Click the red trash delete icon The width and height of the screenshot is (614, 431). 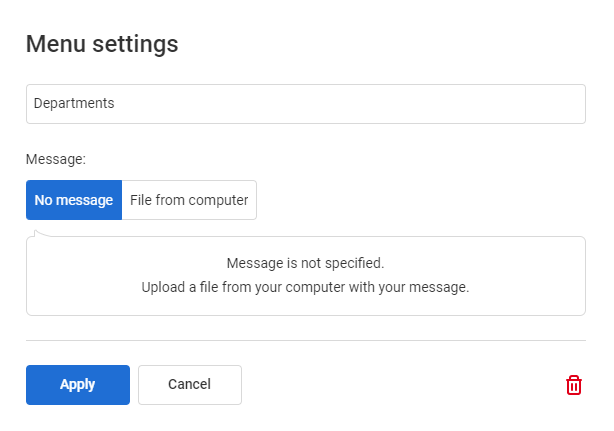point(574,385)
